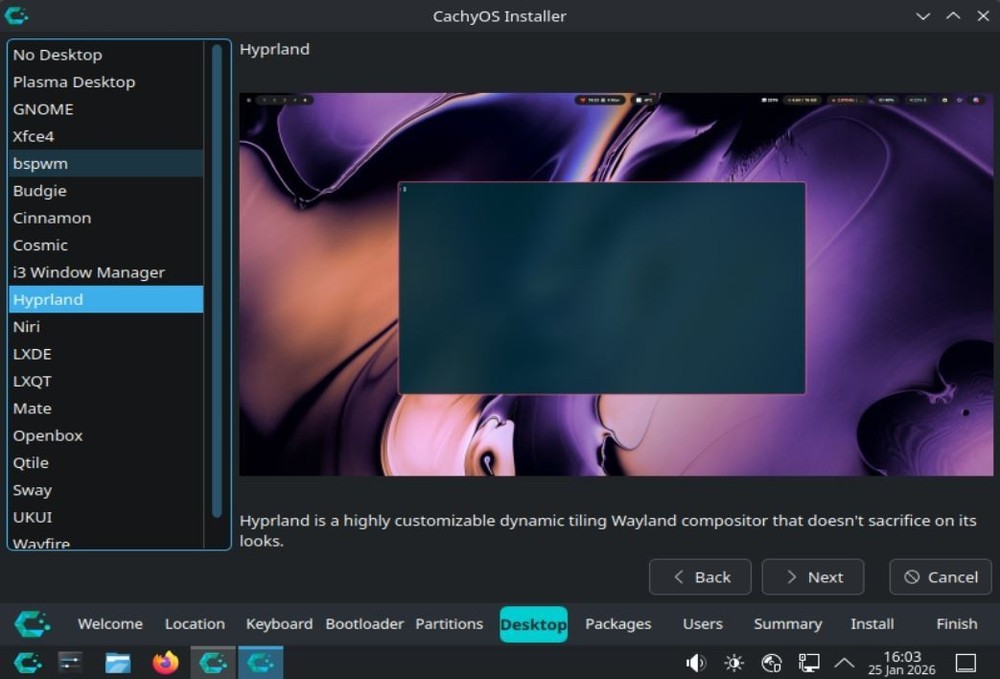Click the brightness sun icon in the tray

click(x=733, y=662)
